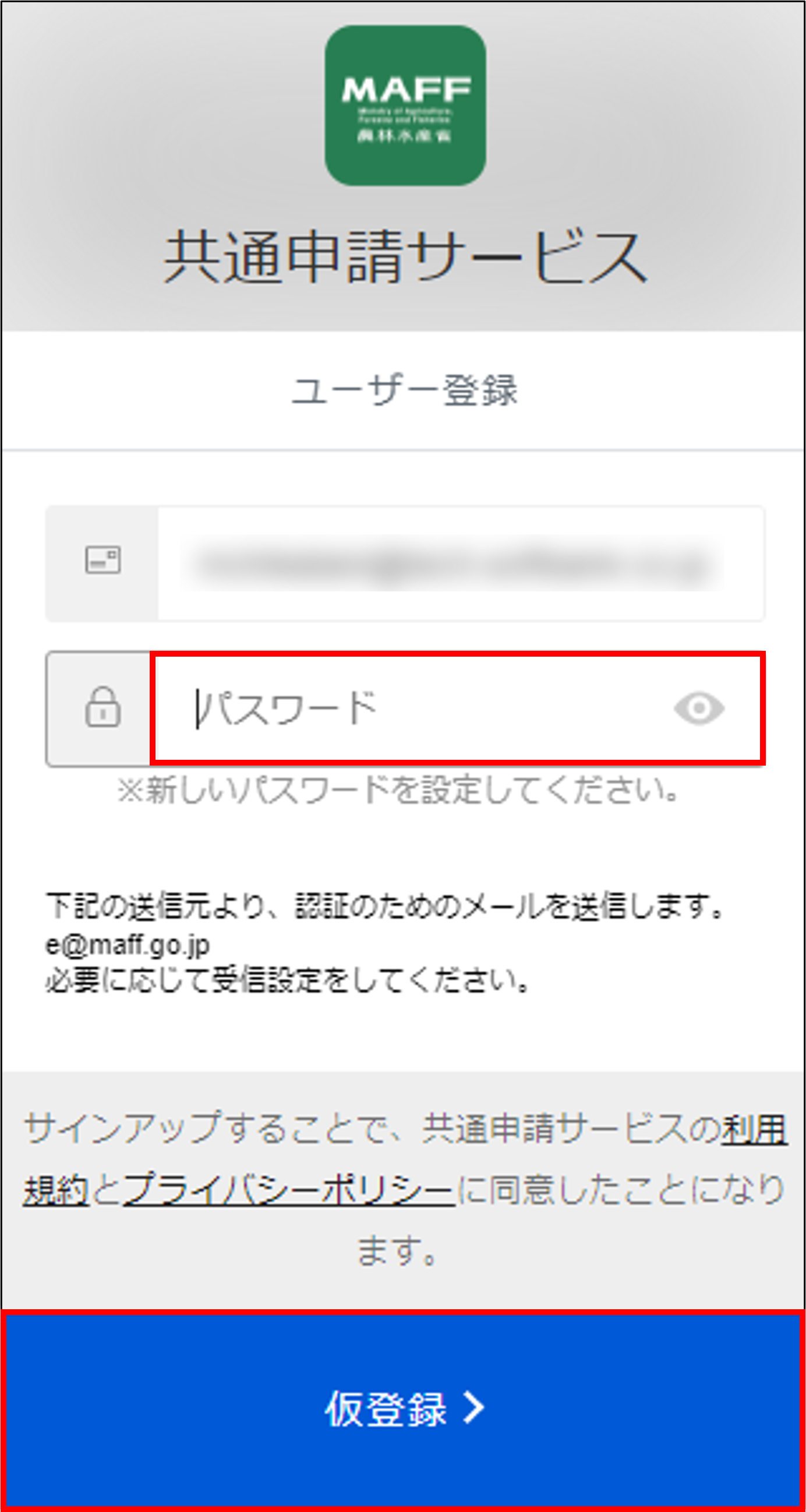
Task: Click the email card icon
Action: (102, 560)
